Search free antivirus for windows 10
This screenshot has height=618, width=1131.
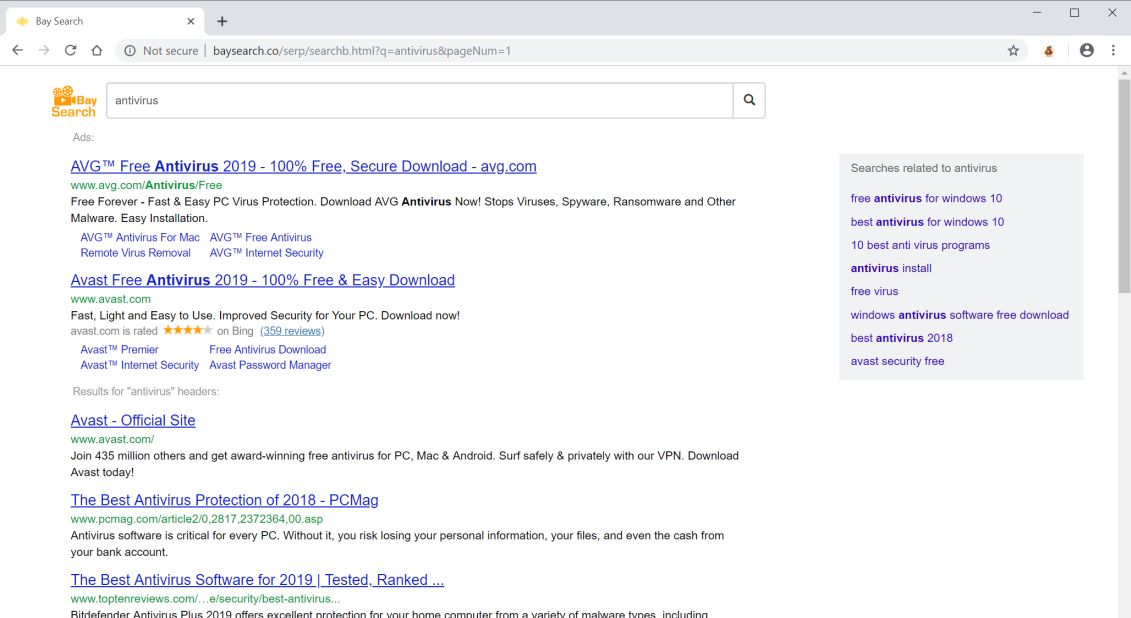(926, 198)
